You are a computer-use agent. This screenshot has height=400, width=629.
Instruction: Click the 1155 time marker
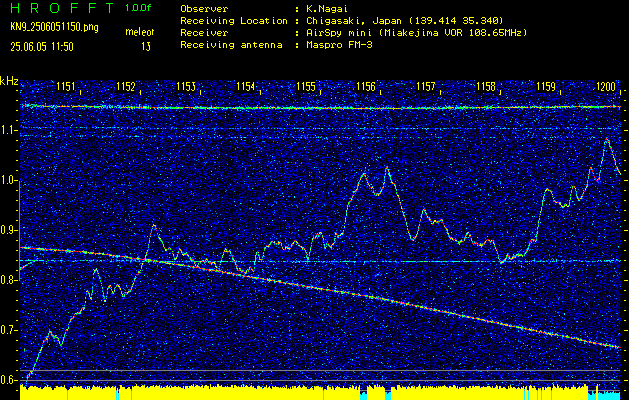coord(306,86)
